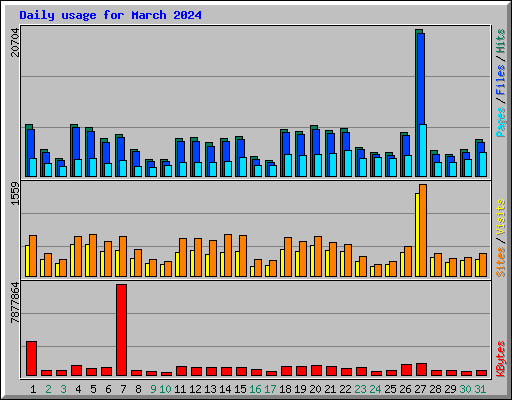Click day label 10 on the x-axis
Viewport: 512px width, 400px height.
(x=165, y=389)
